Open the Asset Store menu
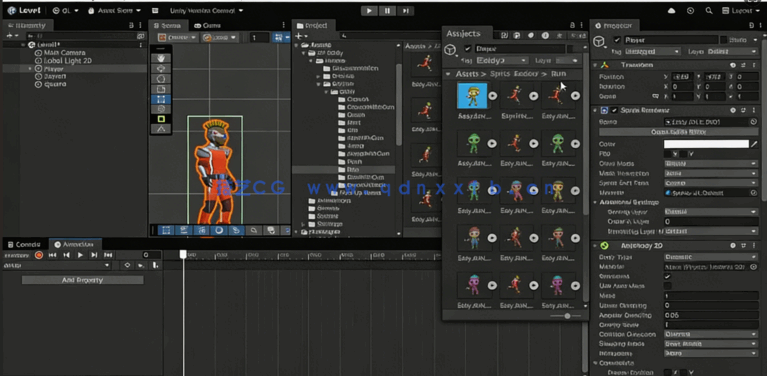767x376 pixels. pyautogui.click(x=114, y=10)
